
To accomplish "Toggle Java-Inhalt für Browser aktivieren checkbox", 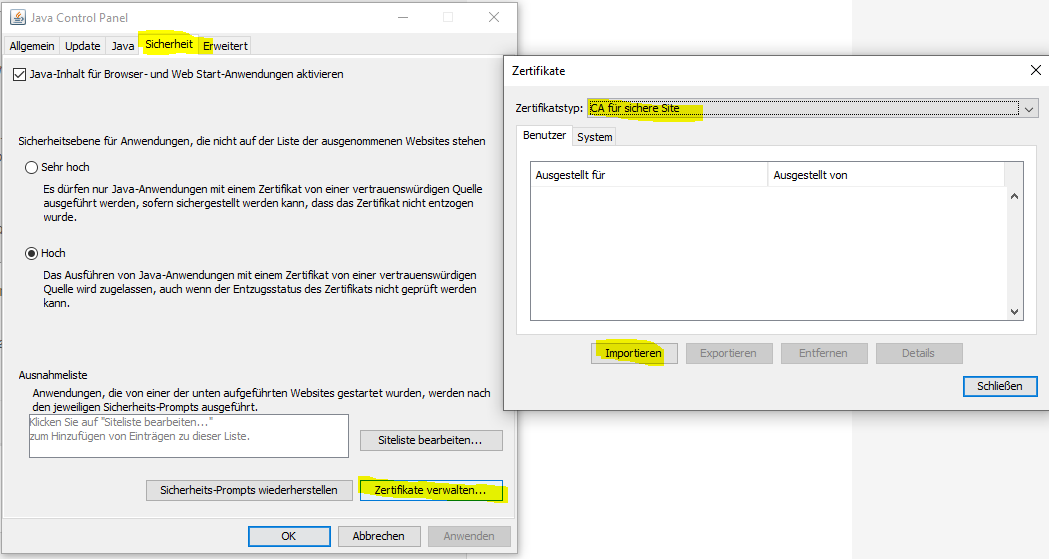I will click(19, 74).
